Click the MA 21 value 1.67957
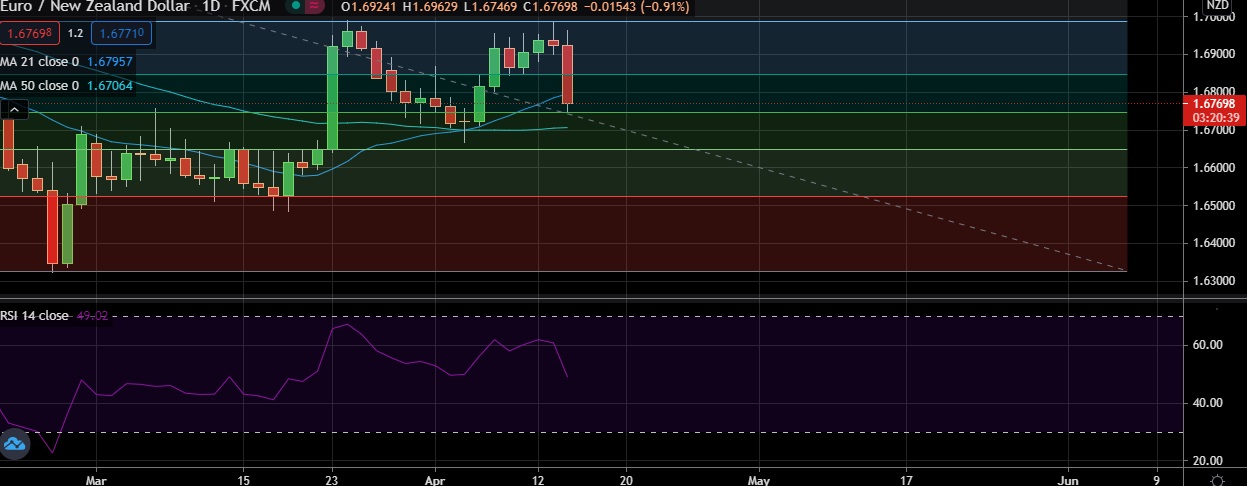 point(110,62)
